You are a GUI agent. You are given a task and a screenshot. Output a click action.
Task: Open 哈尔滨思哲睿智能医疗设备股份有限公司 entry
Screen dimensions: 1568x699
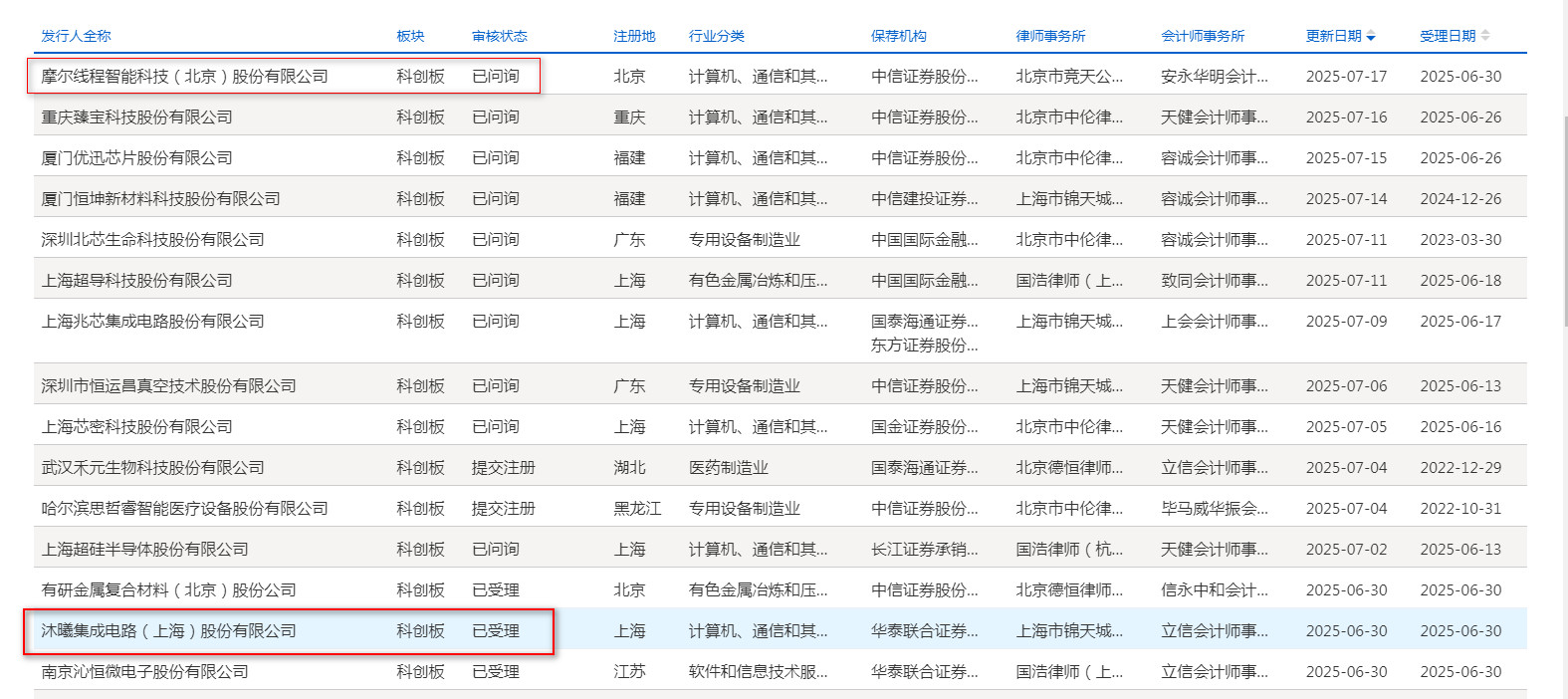(x=184, y=509)
